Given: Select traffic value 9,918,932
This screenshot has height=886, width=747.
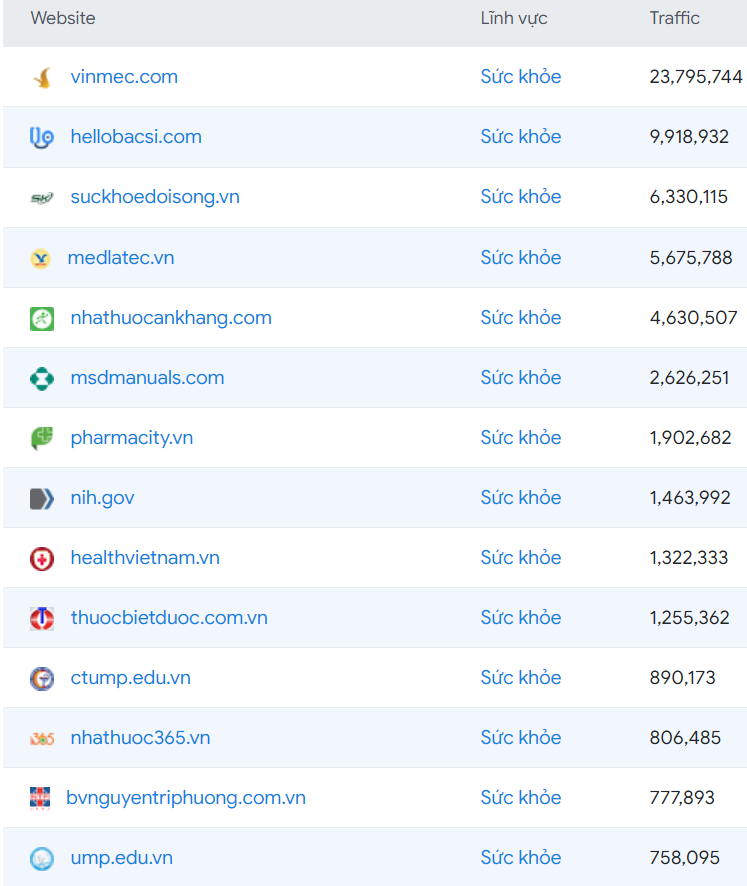Looking at the screenshot, I should 689,137.
